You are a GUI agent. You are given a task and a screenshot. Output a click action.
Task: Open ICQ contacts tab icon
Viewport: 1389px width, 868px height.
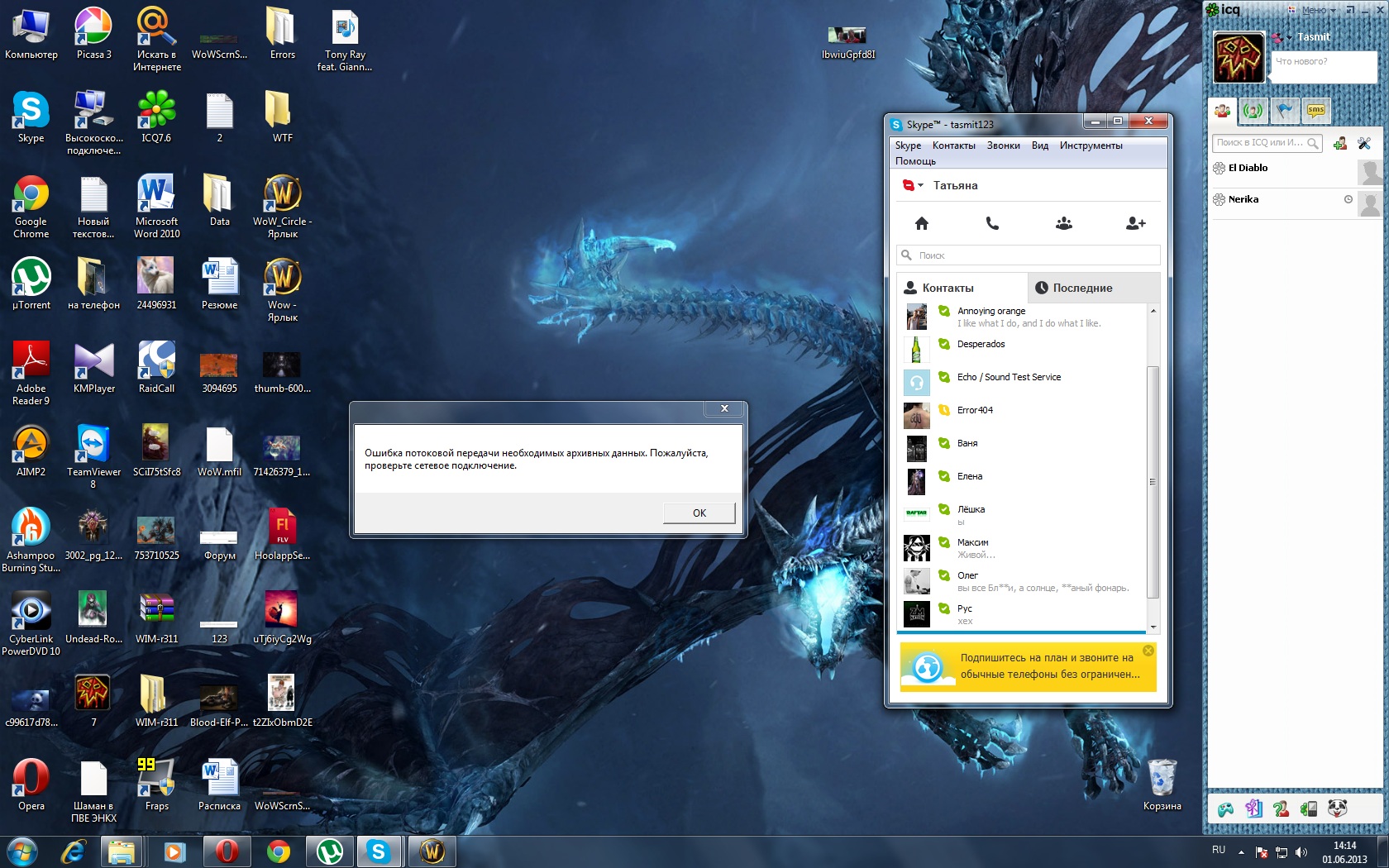1223,110
